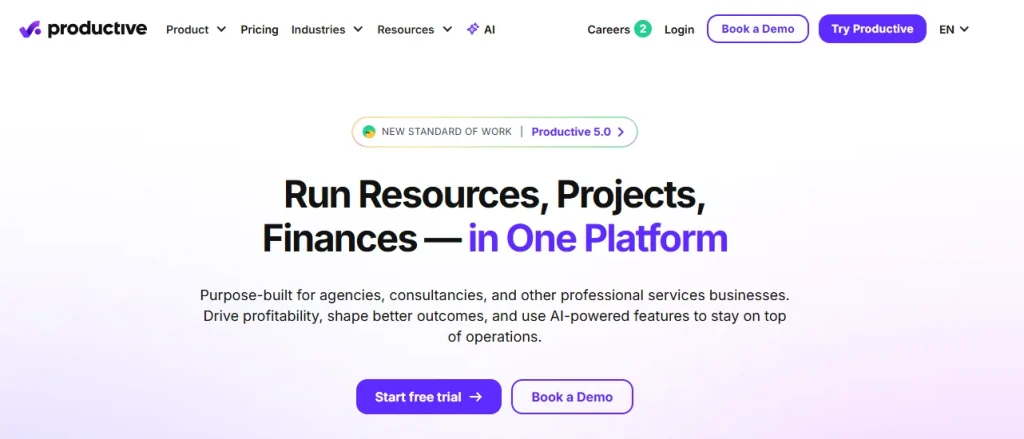1024x439 pixels.
Task: Click the hero Book a Demo button
Action: [x=572, y=397]
